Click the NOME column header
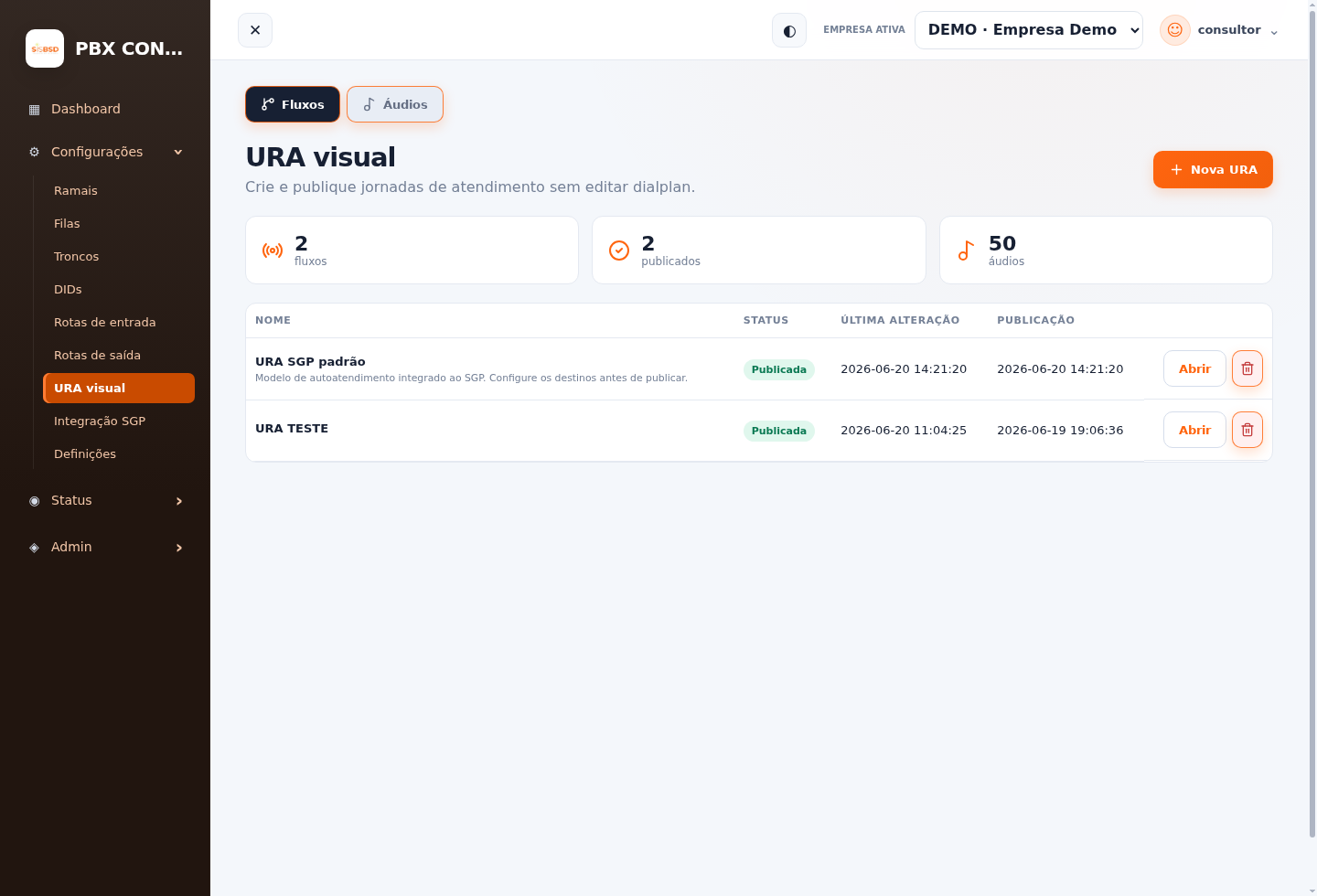Screen dimensions: 1317x896 (273, 320)
